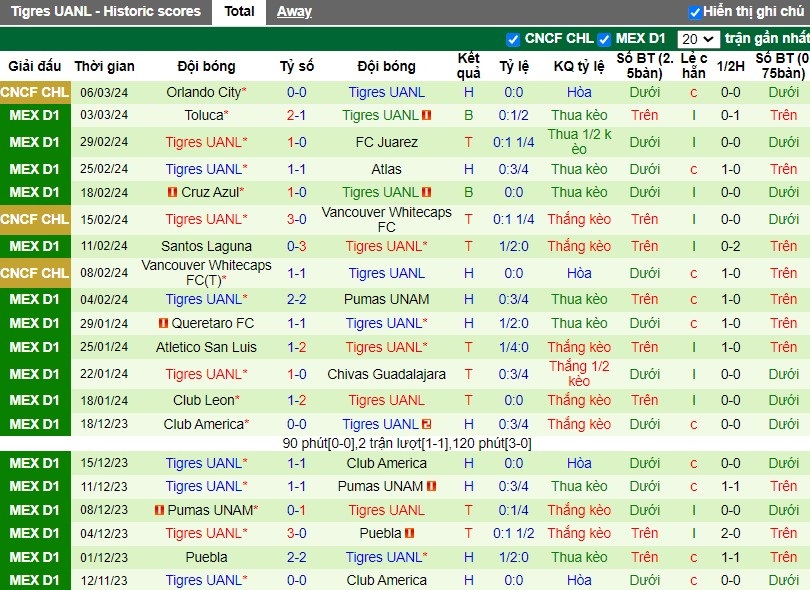
Task: Click the half-time score 2-0 in Puebla row
Action: point(730,533)
